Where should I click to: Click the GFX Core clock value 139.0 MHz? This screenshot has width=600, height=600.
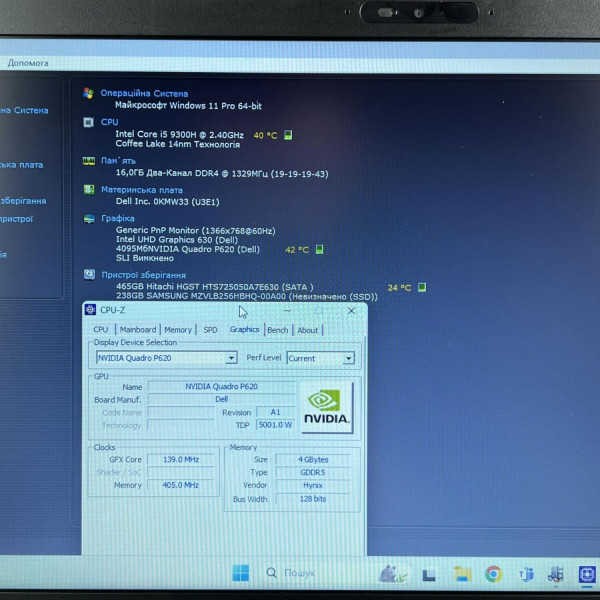pyautogui.click(x=181, y=459)
